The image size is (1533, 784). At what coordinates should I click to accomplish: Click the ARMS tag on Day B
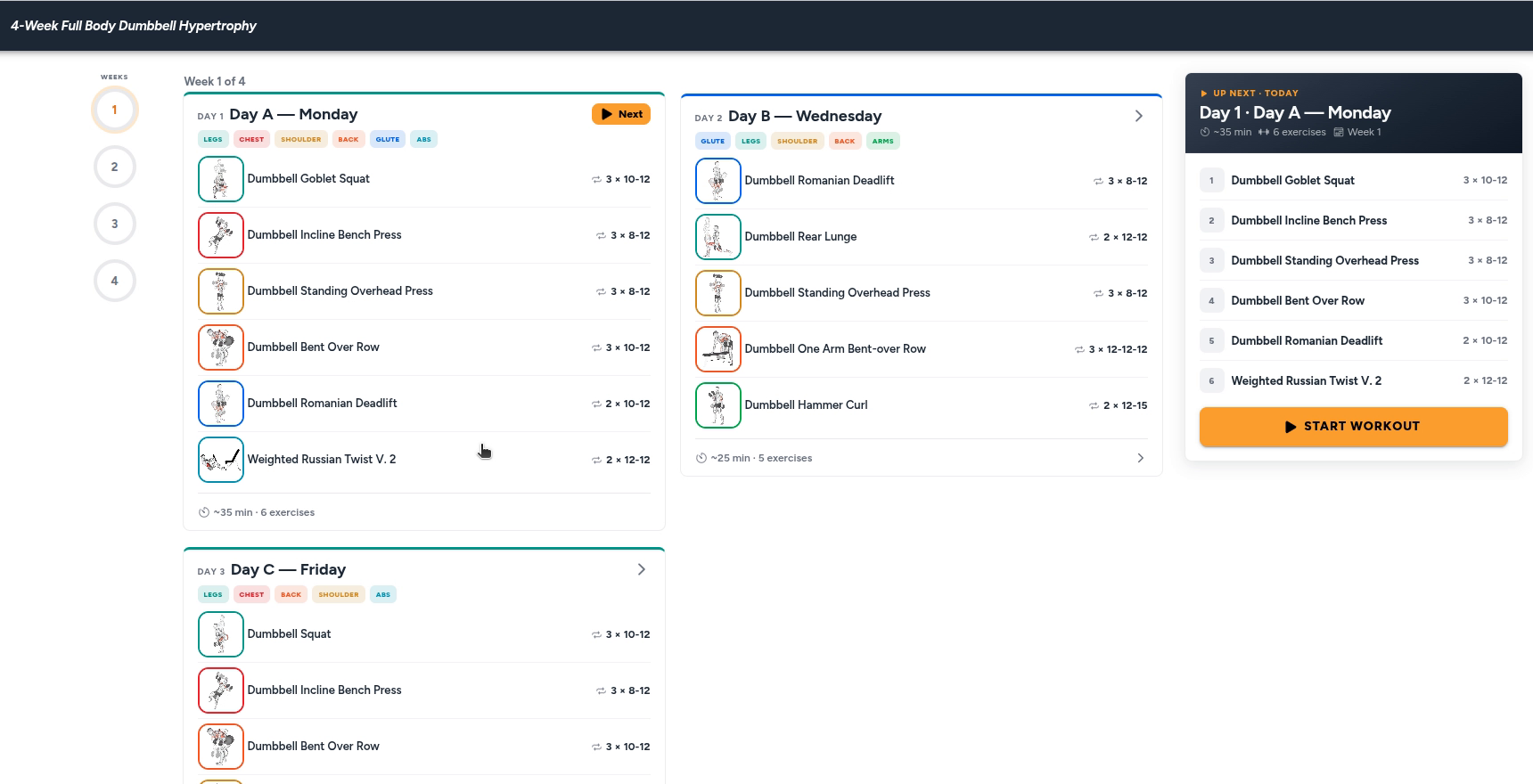click(x=882, y=141)
